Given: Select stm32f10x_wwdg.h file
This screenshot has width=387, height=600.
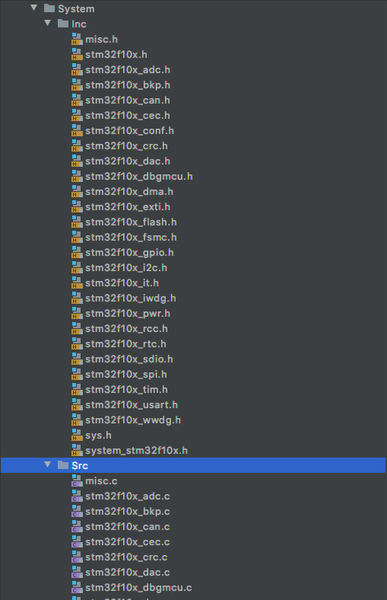Looking at the screenshot, I should [x=133, y=420].
